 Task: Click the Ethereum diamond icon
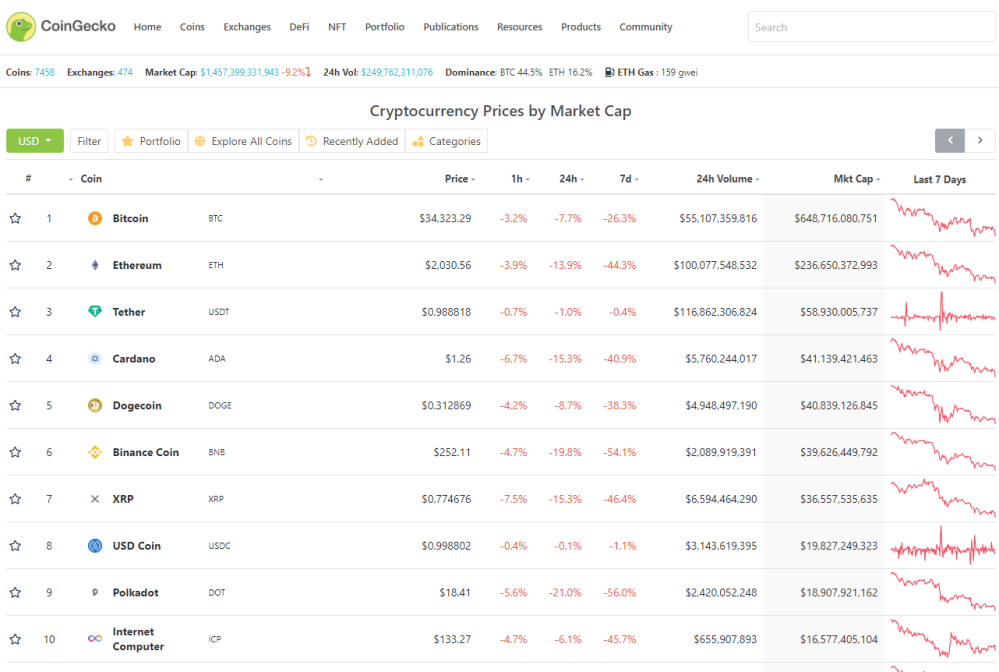(x=95, y=265)
